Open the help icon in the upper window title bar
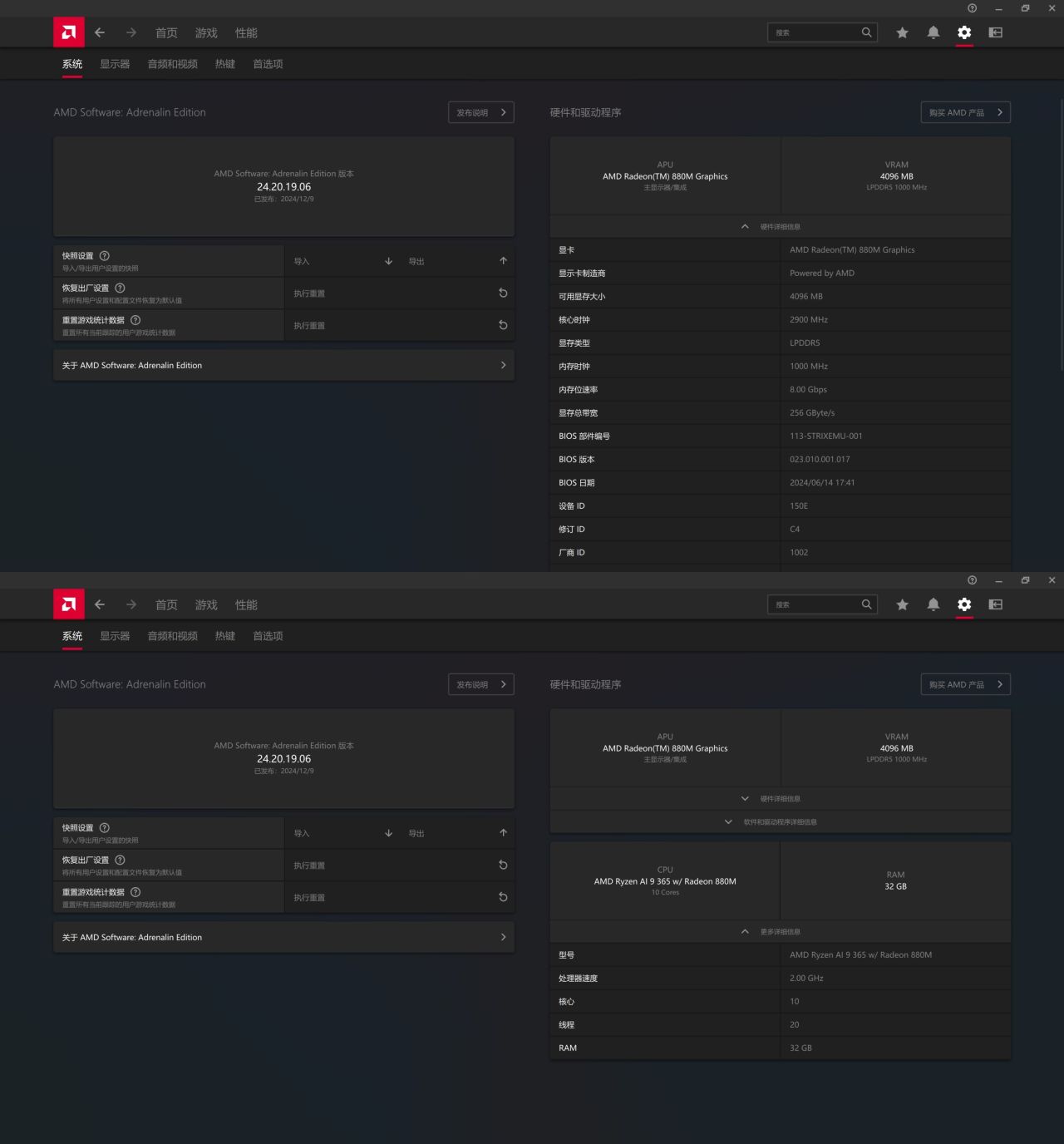Viewport: 1064px width, 1144px height. [973, 8]
